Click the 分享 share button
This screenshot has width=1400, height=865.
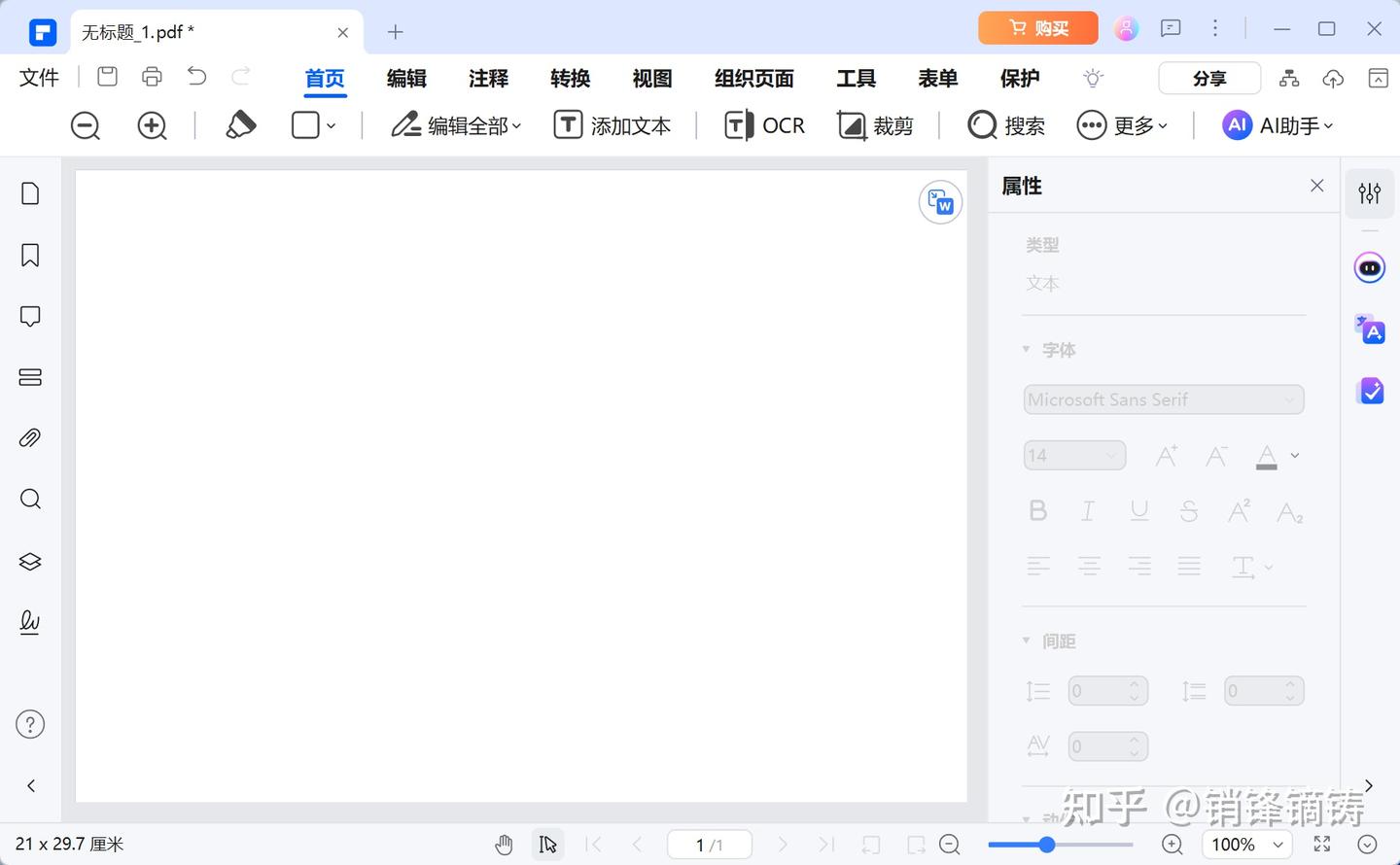(x=1209, y=78)
